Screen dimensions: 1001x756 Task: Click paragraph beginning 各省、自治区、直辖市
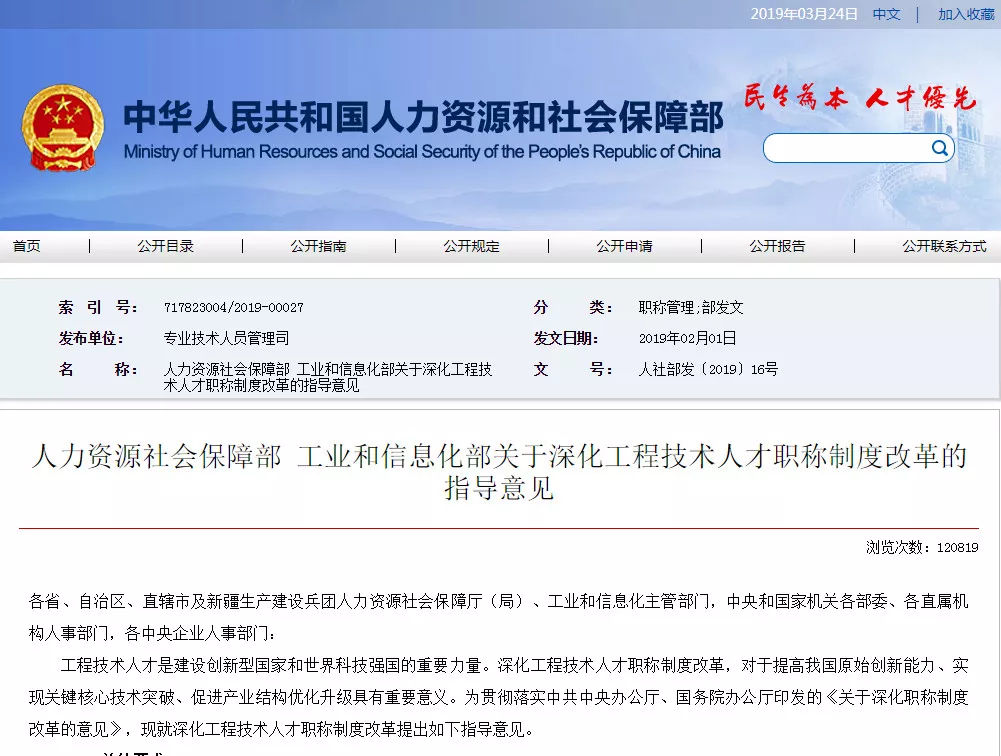tap(499, 617)
